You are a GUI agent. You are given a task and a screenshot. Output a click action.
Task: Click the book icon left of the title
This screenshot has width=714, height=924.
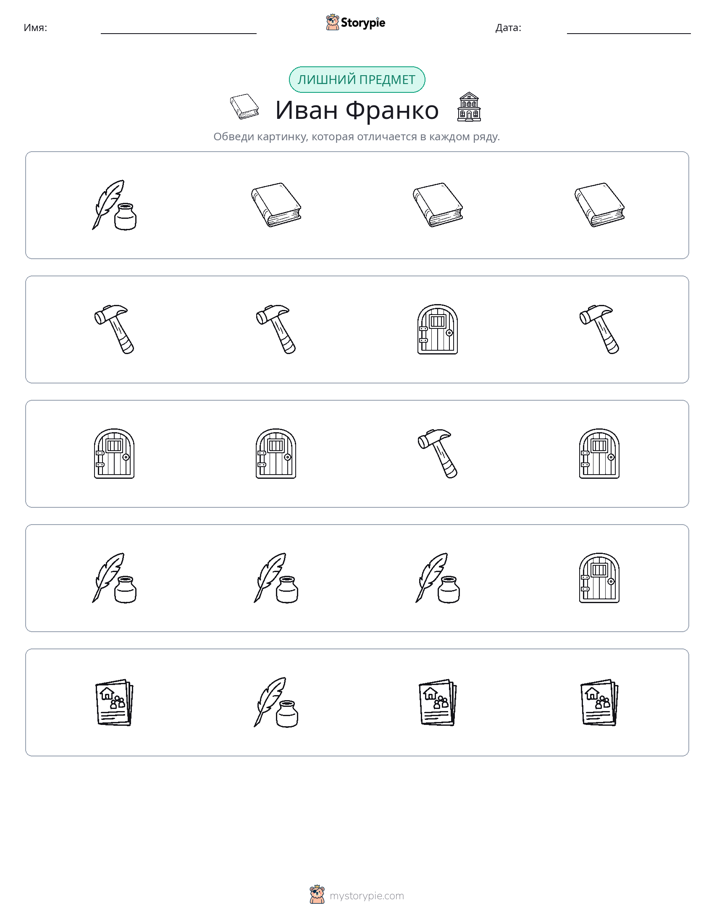244,107
